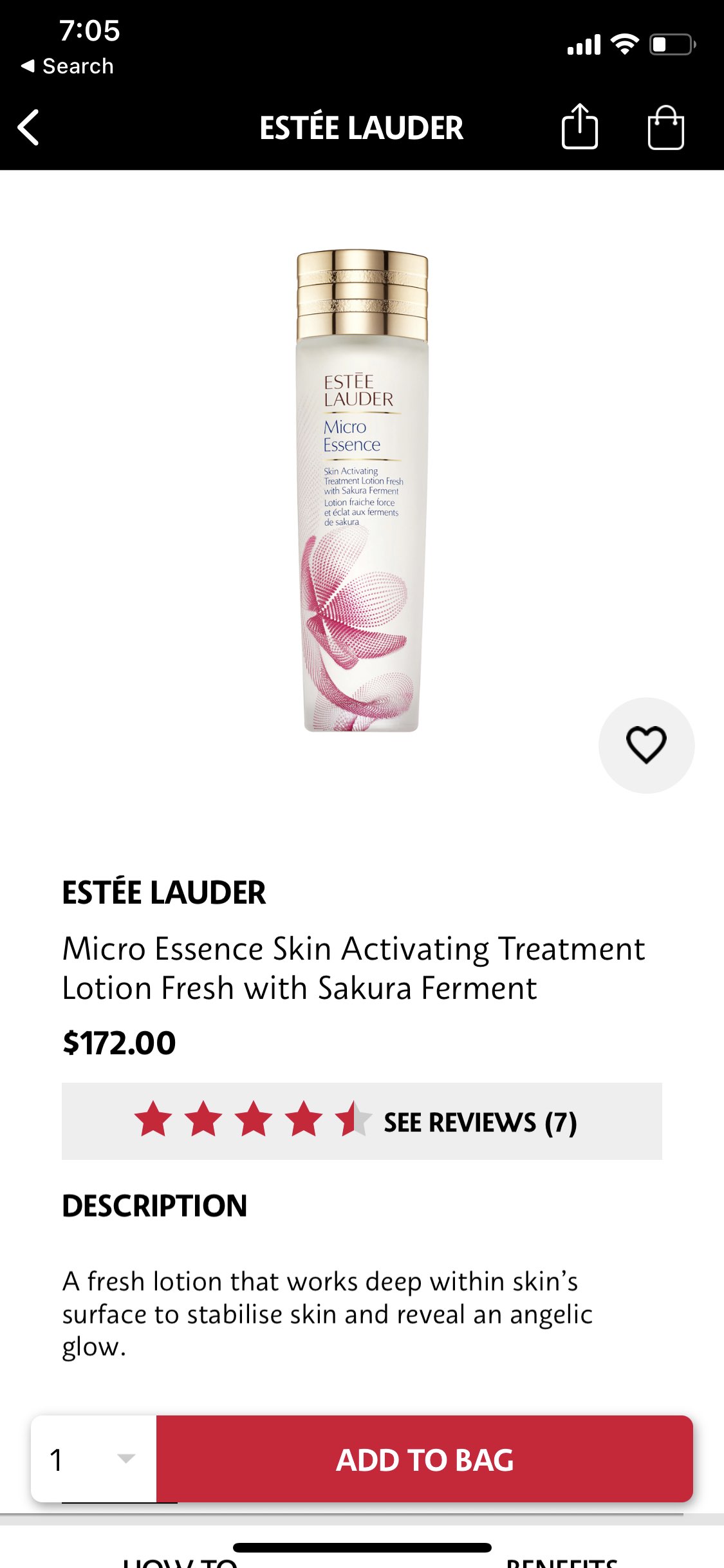This screenshot has height=1568, width=724.
Task: Tap the back chevron in header
Action: pos(29,127)
